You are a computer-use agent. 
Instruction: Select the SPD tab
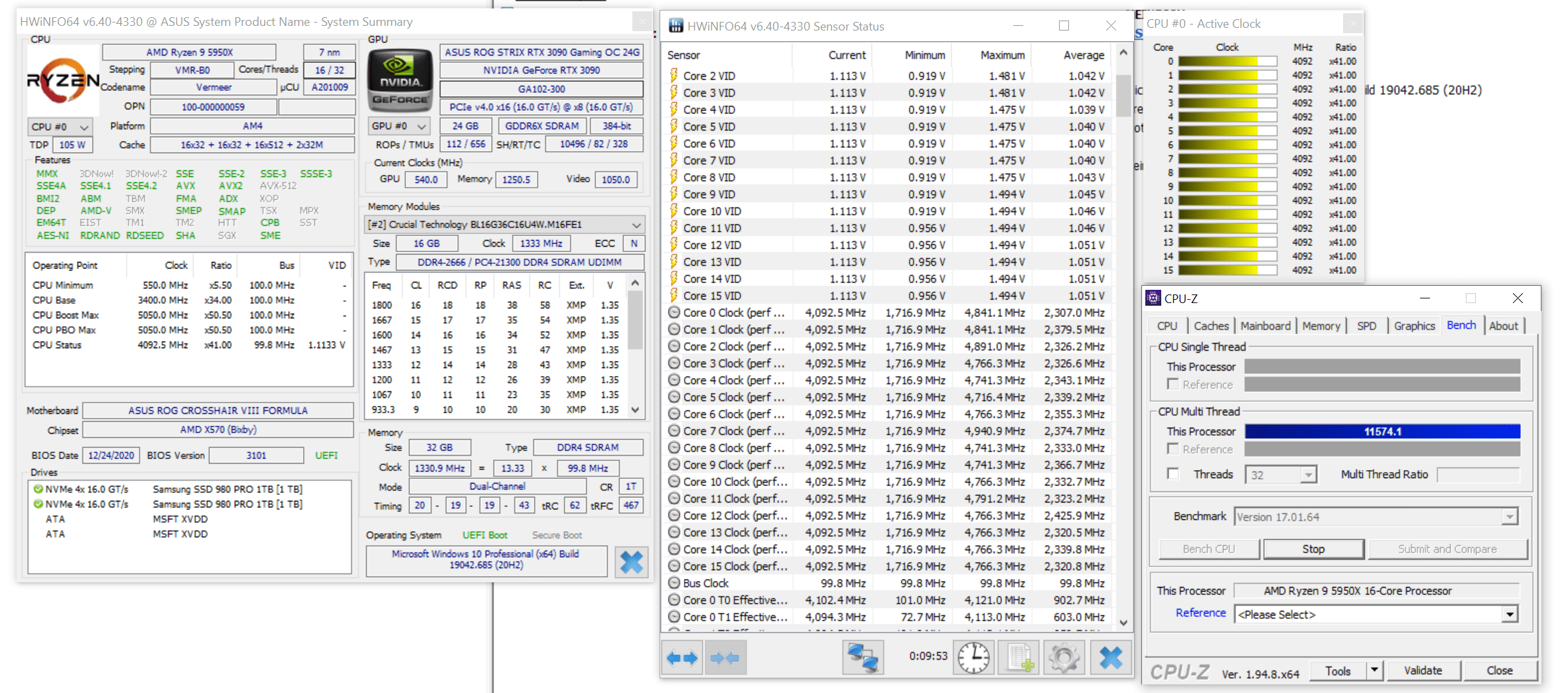1366,326
